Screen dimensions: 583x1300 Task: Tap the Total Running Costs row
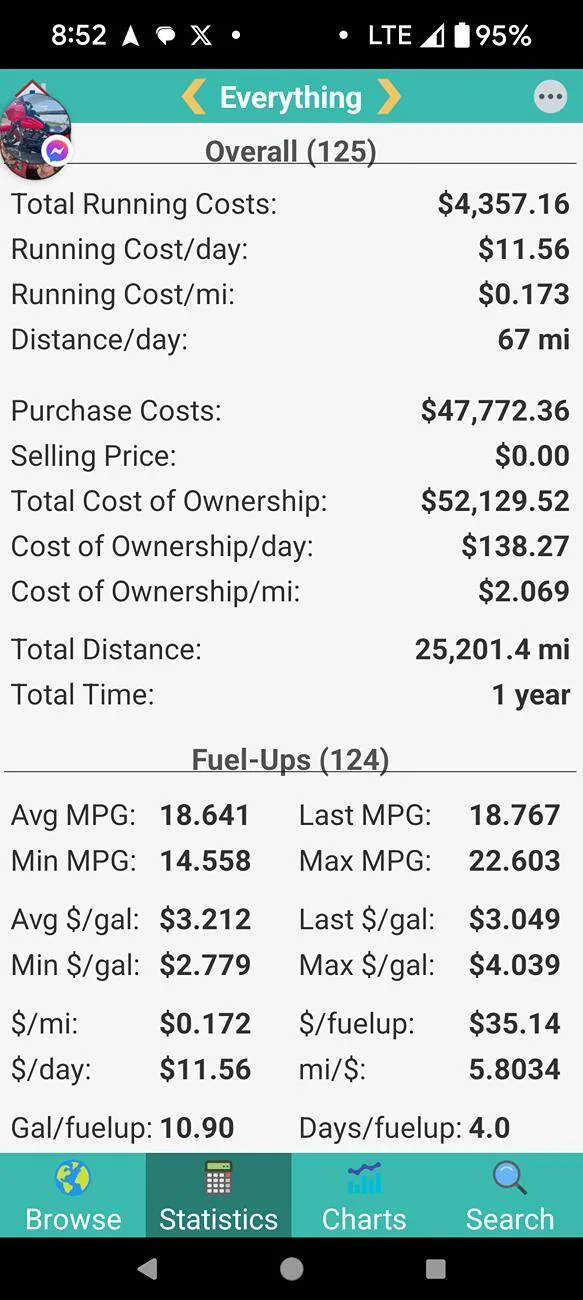tap(291, 204)
